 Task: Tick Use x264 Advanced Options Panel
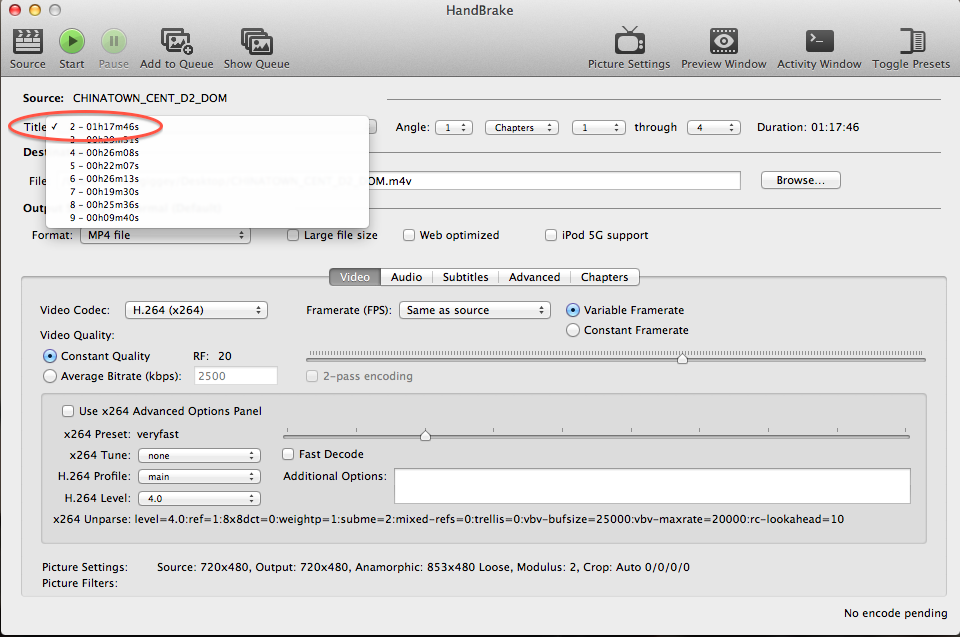(x=68, y=411)
